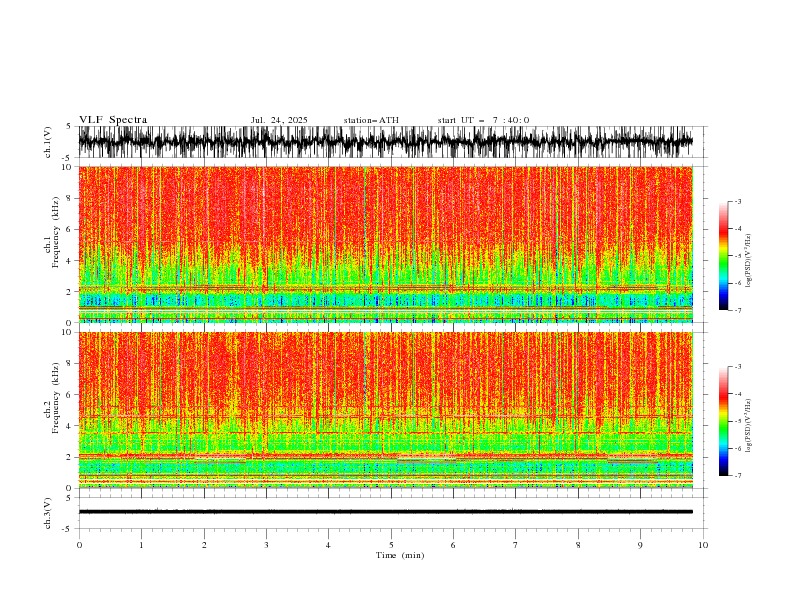
Task: Select the "start UT = 7 :40: 0" text
Action: 483,120
